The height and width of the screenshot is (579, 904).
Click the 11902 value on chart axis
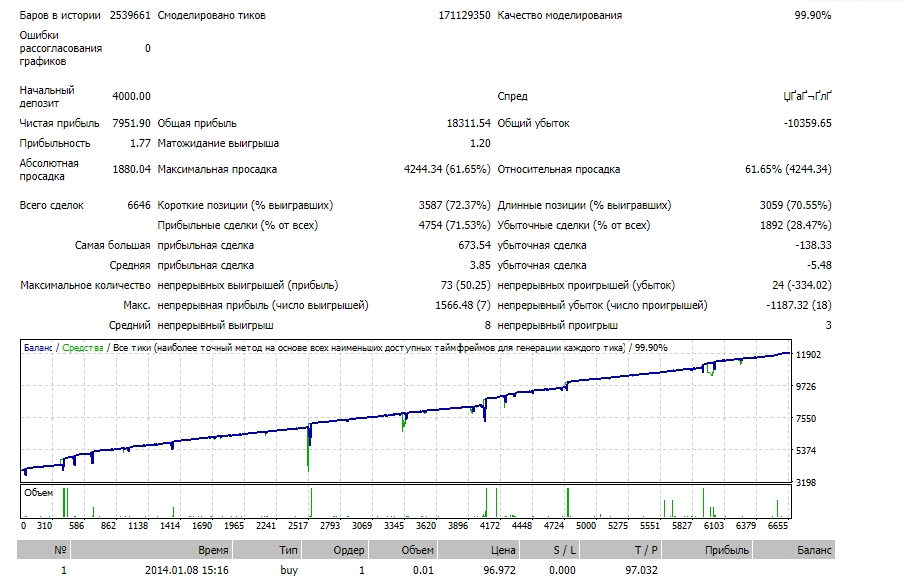click(x=808, y=355)
